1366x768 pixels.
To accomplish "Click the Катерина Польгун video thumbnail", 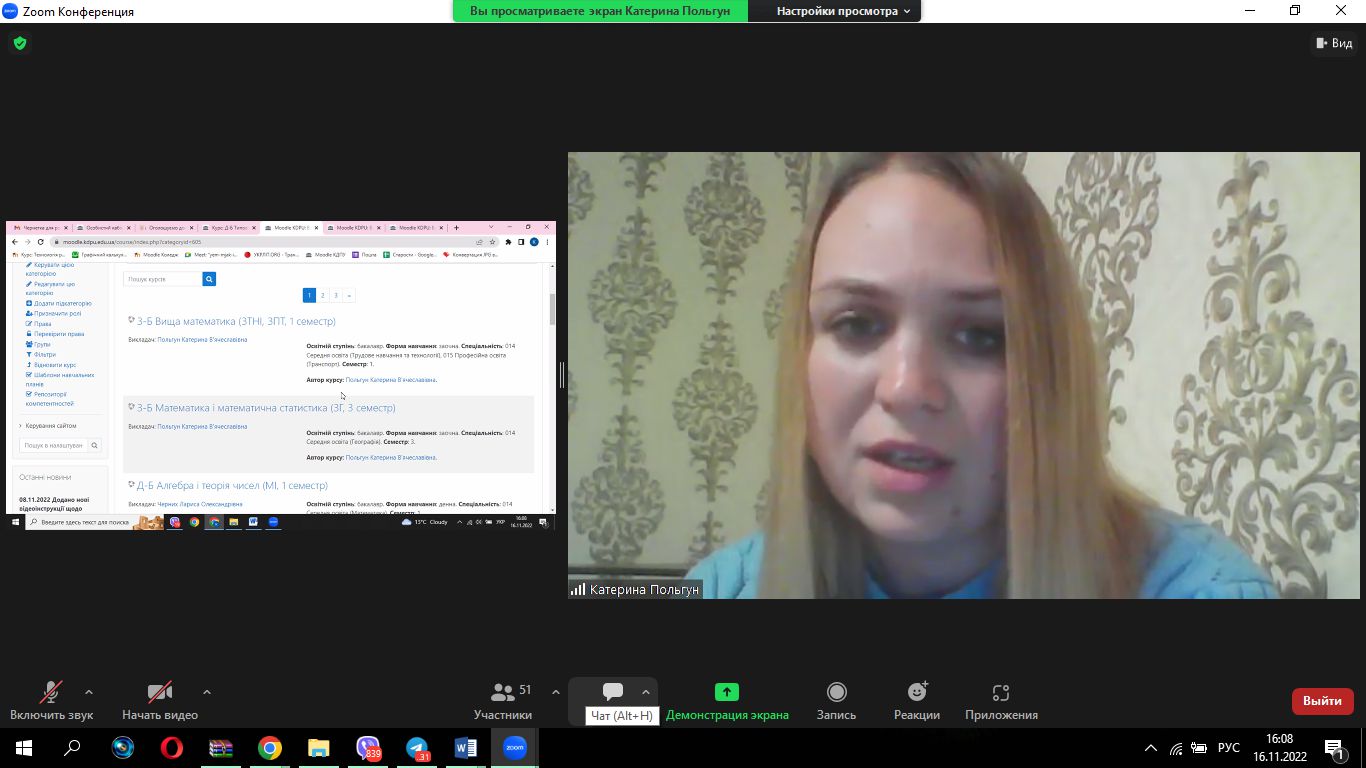I will click(x=963, y=375).
